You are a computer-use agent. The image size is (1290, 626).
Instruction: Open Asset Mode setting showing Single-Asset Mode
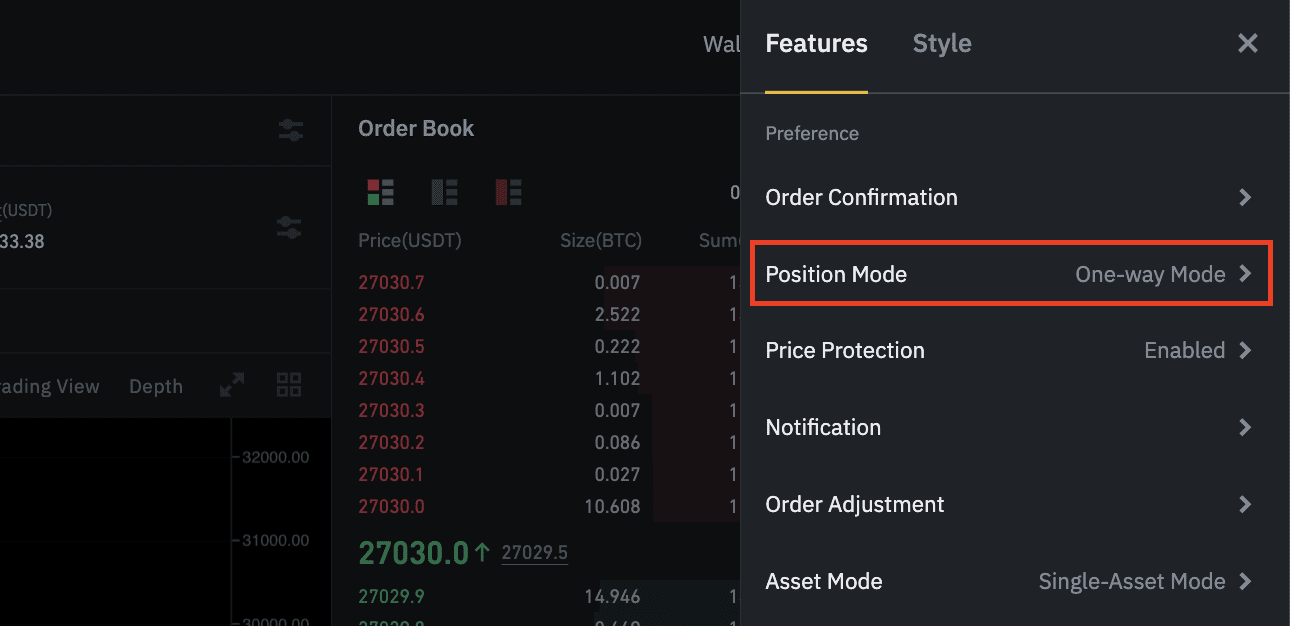pos(1009,582)
